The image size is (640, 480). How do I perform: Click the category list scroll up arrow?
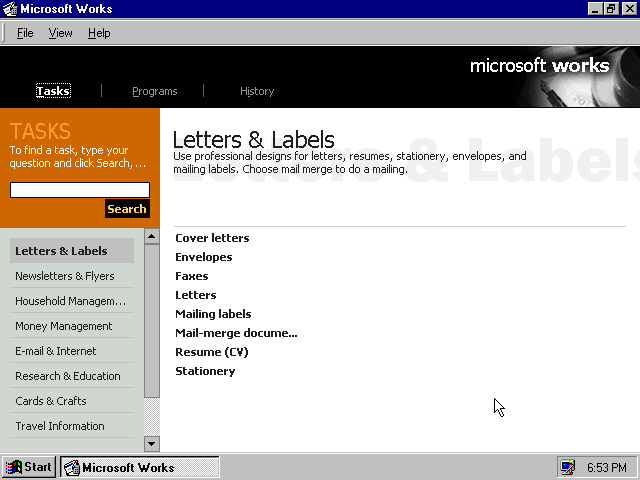click(x=151, y=236)
